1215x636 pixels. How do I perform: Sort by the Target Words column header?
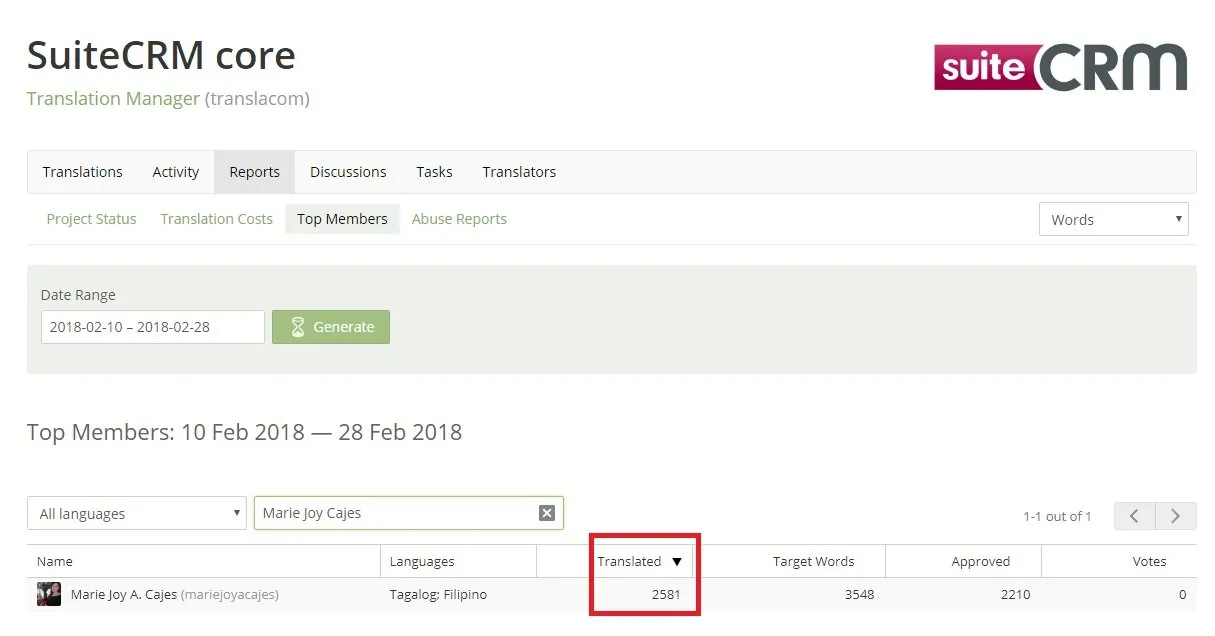point(814,562)
